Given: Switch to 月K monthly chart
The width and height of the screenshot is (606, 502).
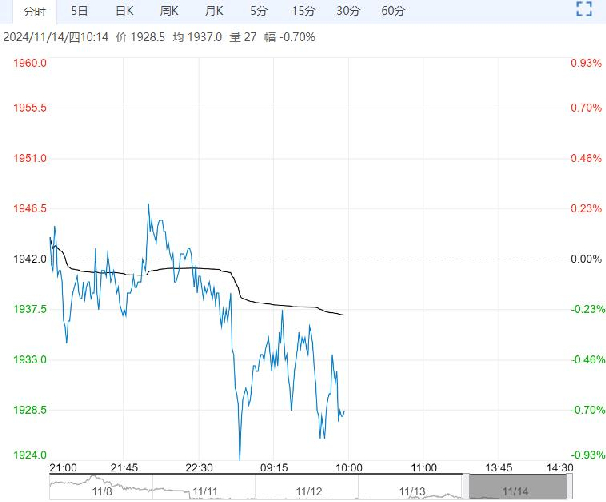Looking at the screenshot, I should pyautogui.click(x=213, y=11).
